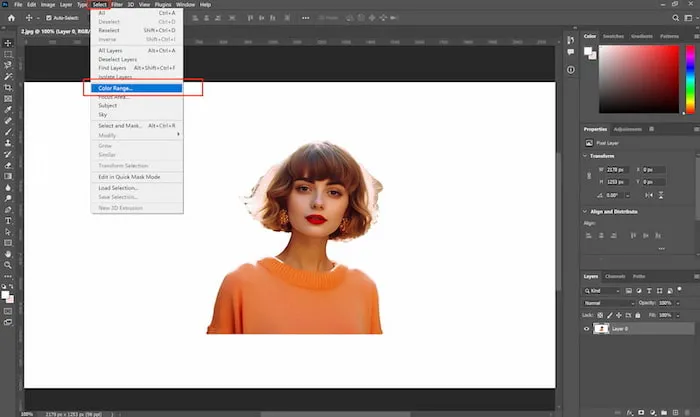The image size is (700, 417).
Task: Click the Home icon in options bar
Action: tap(10, 18)
